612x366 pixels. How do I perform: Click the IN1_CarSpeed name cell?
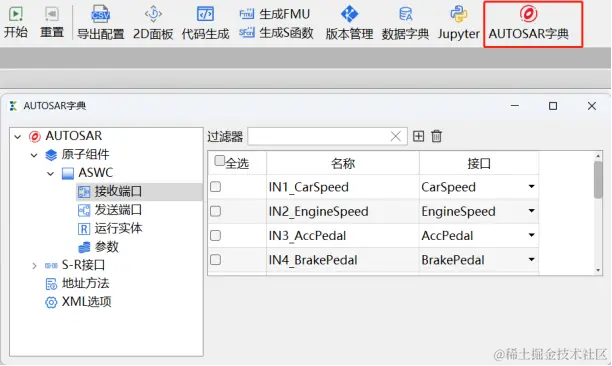(x=343, y=187)
